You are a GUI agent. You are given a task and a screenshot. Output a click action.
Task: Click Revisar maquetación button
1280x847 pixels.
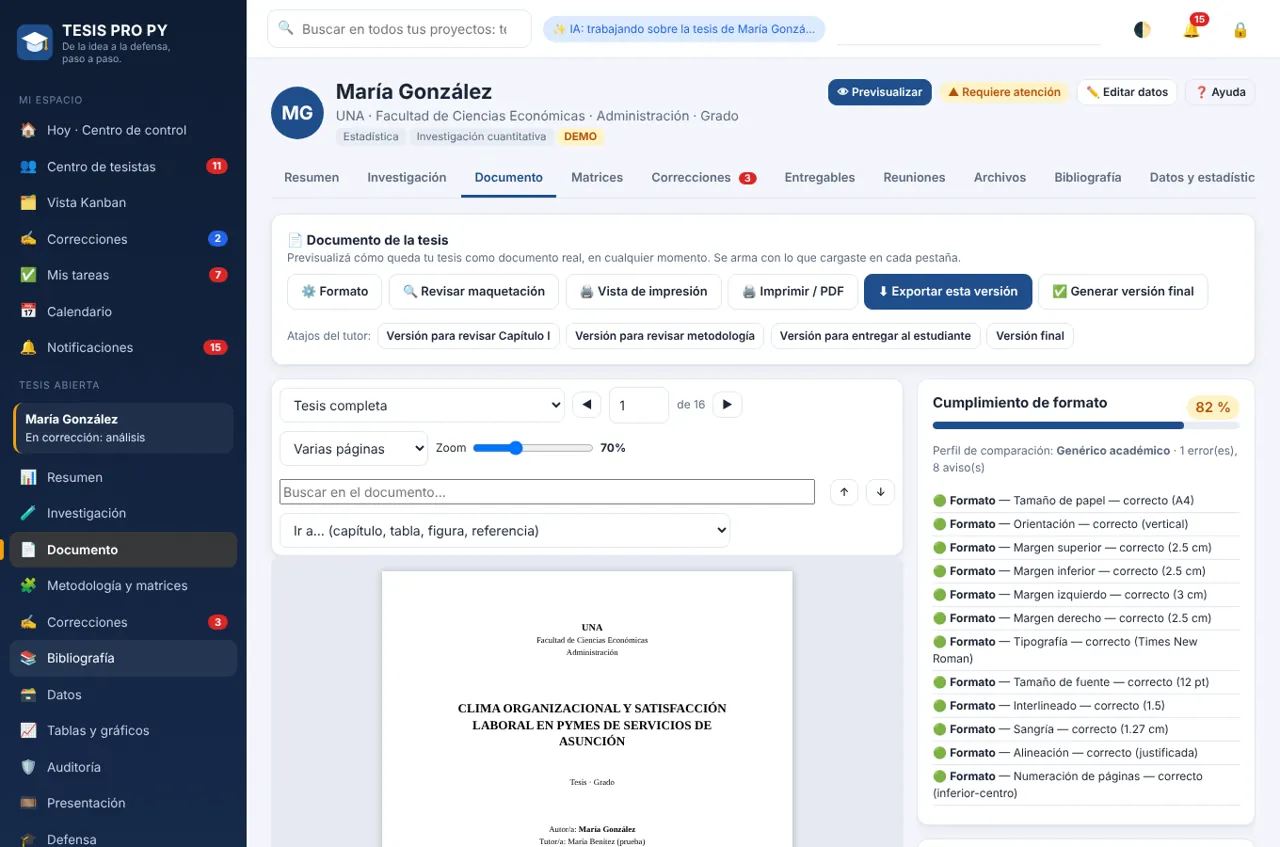[474, 292]
